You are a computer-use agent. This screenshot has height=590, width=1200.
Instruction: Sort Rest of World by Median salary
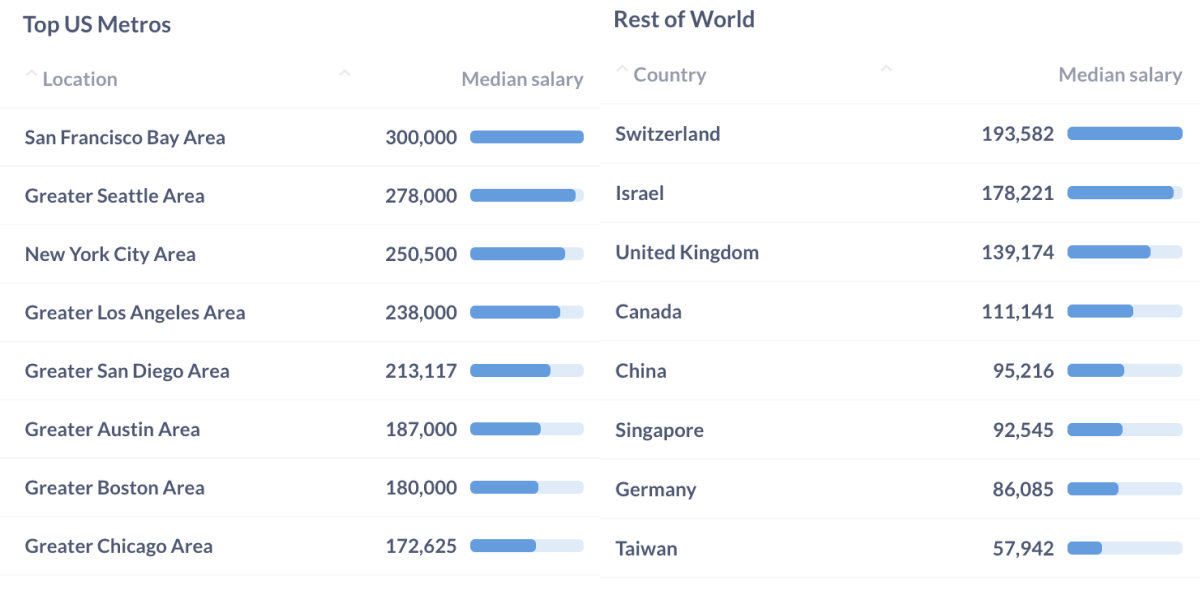pyautogui.click(x=1120, y=75)
